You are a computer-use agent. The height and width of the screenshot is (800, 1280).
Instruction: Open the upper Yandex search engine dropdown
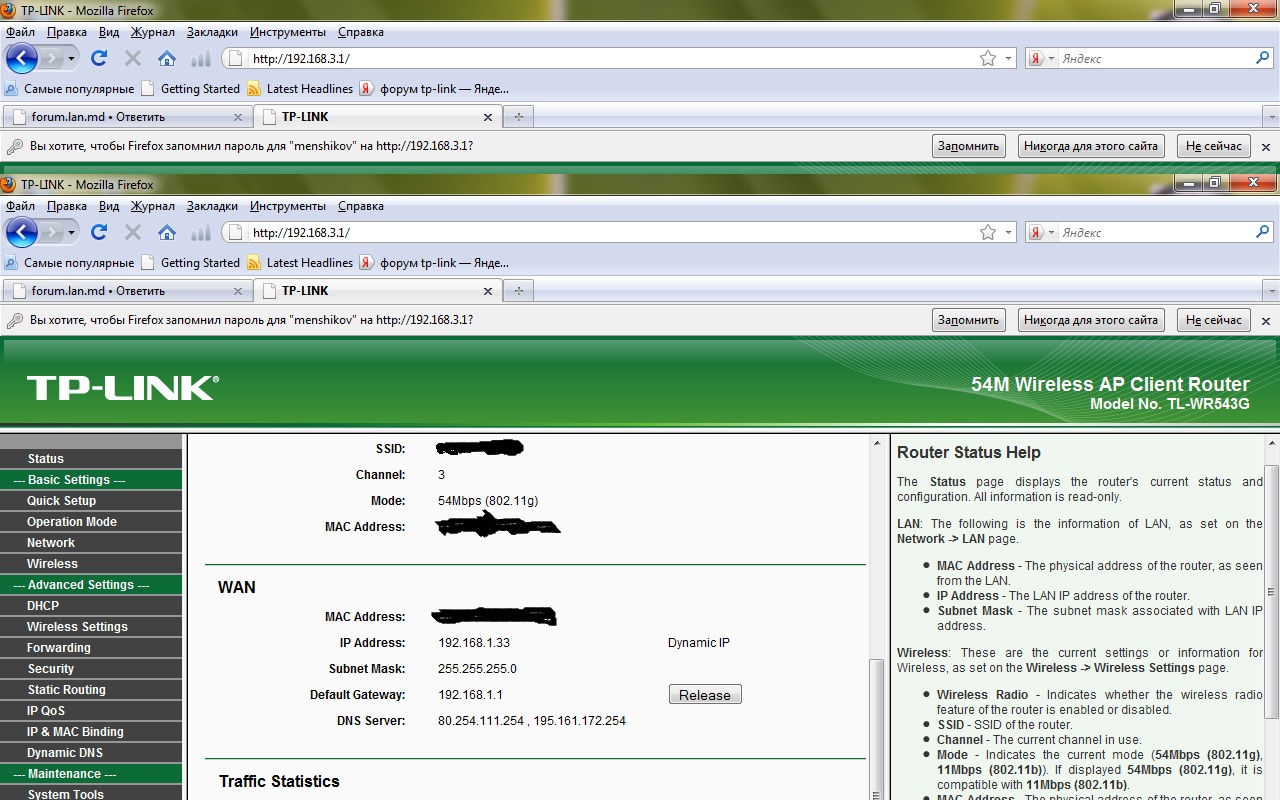pyautogui.click(x=1042, y=58)
